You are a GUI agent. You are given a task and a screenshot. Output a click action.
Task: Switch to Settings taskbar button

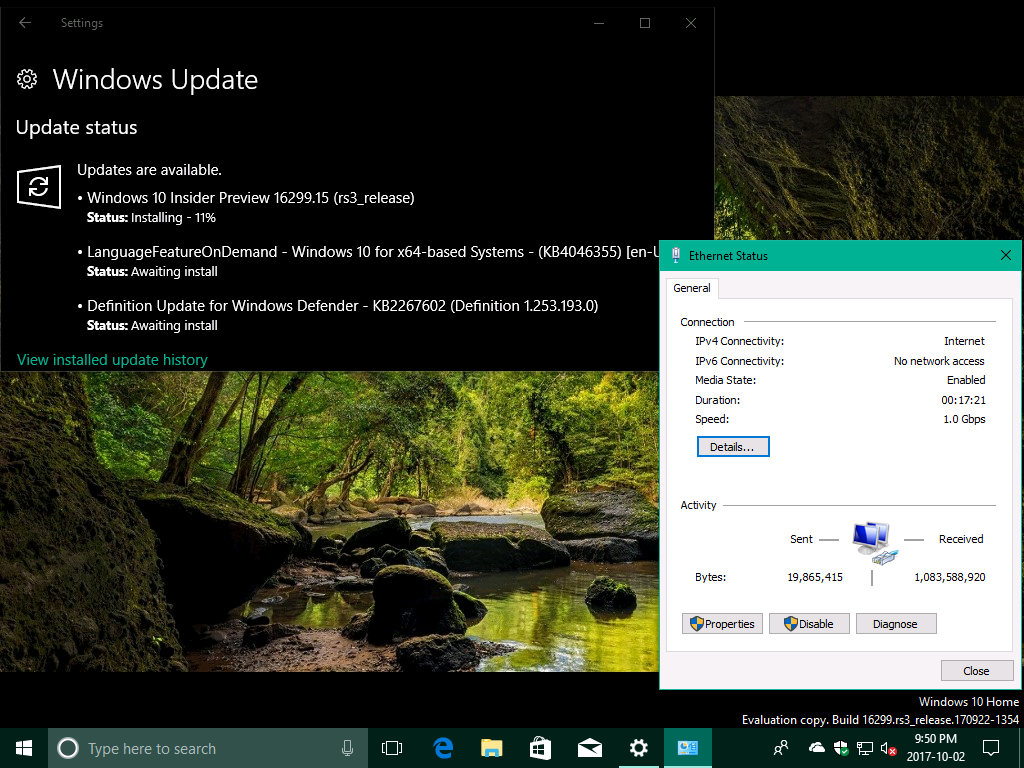[639, 748]
